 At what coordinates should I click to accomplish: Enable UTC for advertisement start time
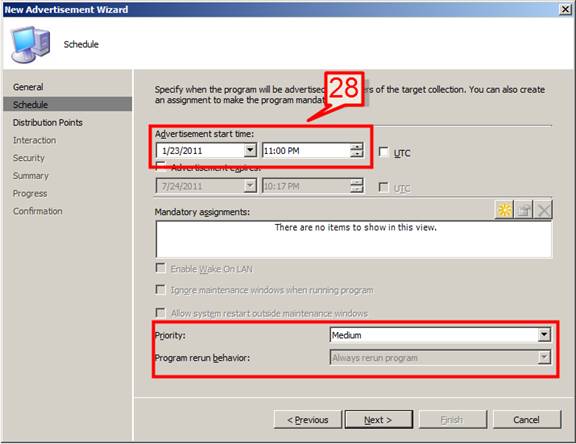384,152
